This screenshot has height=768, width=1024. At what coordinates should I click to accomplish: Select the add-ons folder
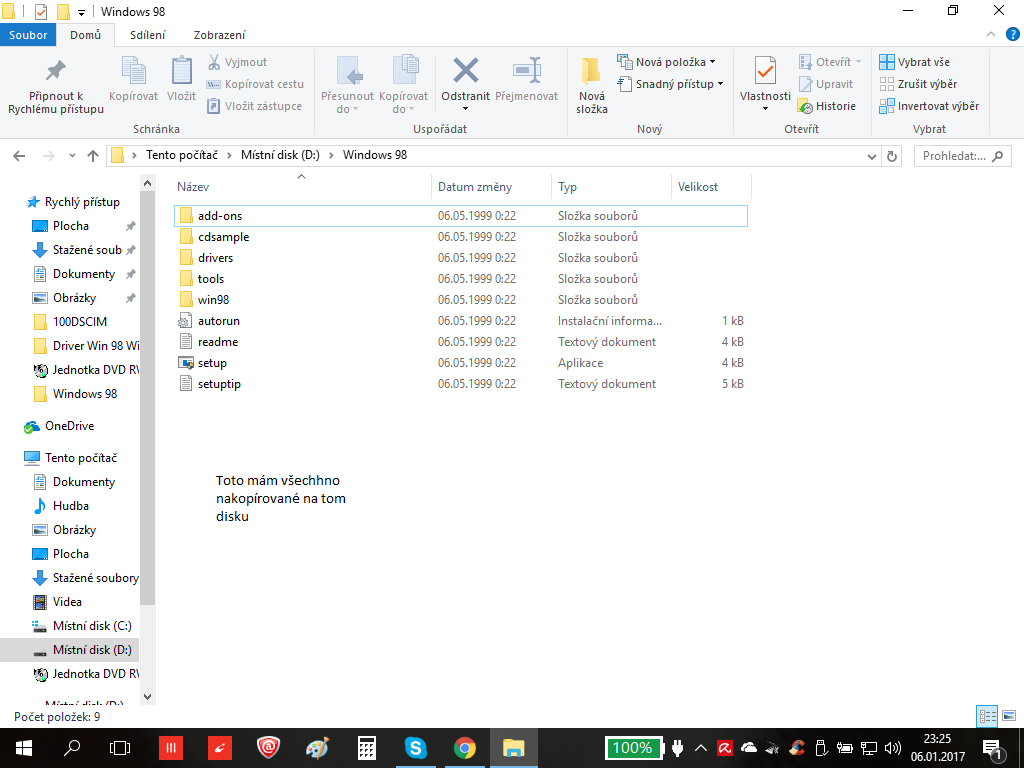(460, 216)
